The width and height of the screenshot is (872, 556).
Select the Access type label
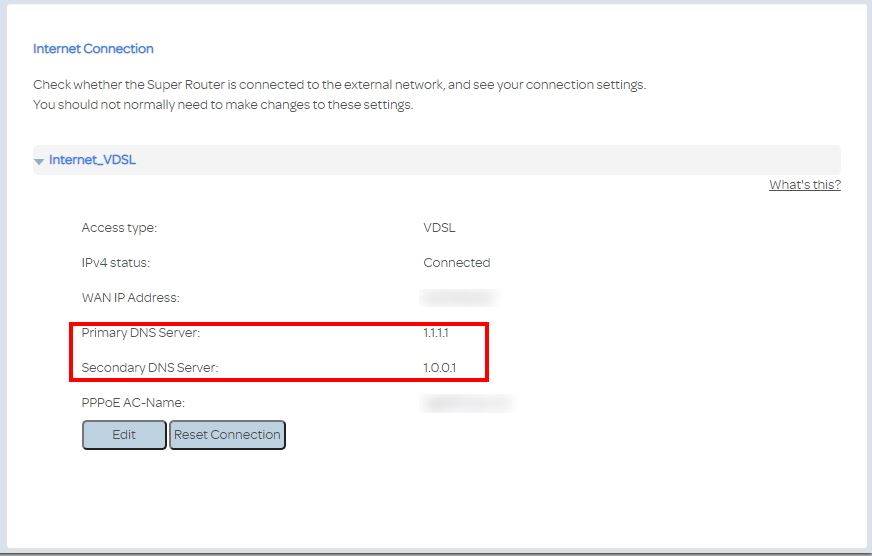click(120, 228)
